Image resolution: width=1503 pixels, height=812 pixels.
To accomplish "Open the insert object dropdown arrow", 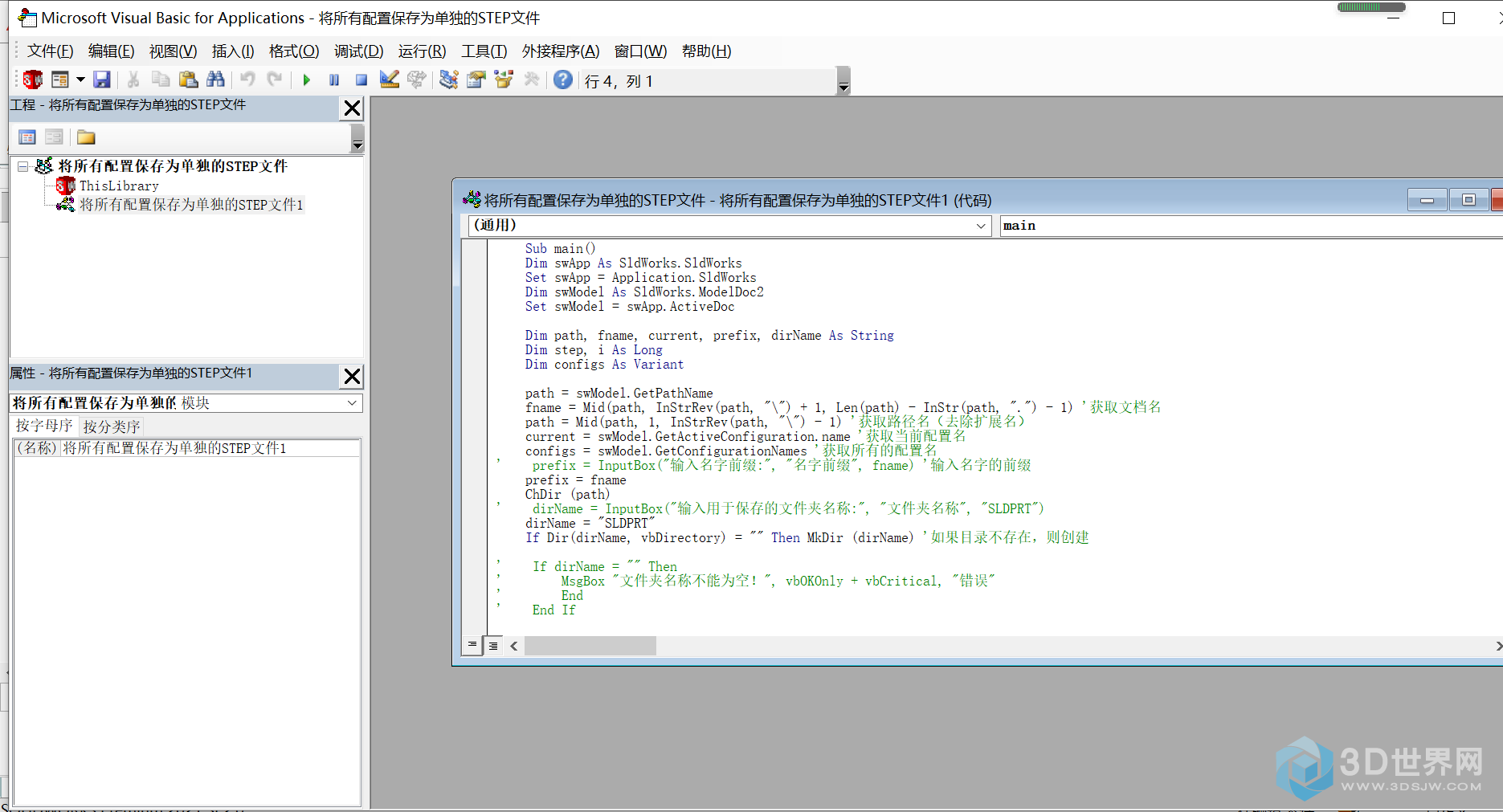I will point(80,80).
